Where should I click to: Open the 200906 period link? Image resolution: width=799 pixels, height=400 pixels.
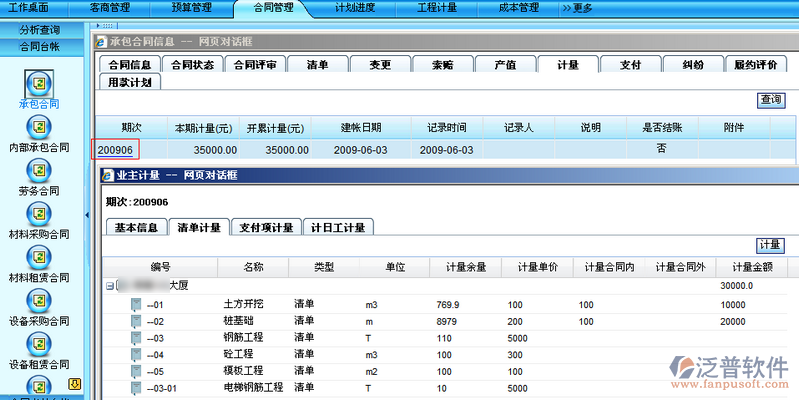click(x=117, y=149)
